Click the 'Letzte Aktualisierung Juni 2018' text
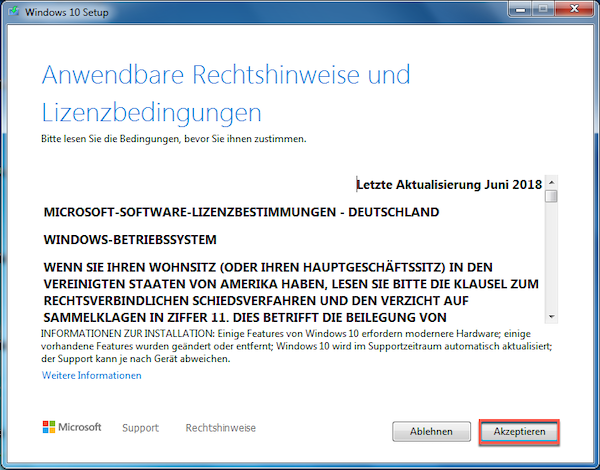Image resolution: width=600 pixels, height=470 pixels. pos(449,185)
